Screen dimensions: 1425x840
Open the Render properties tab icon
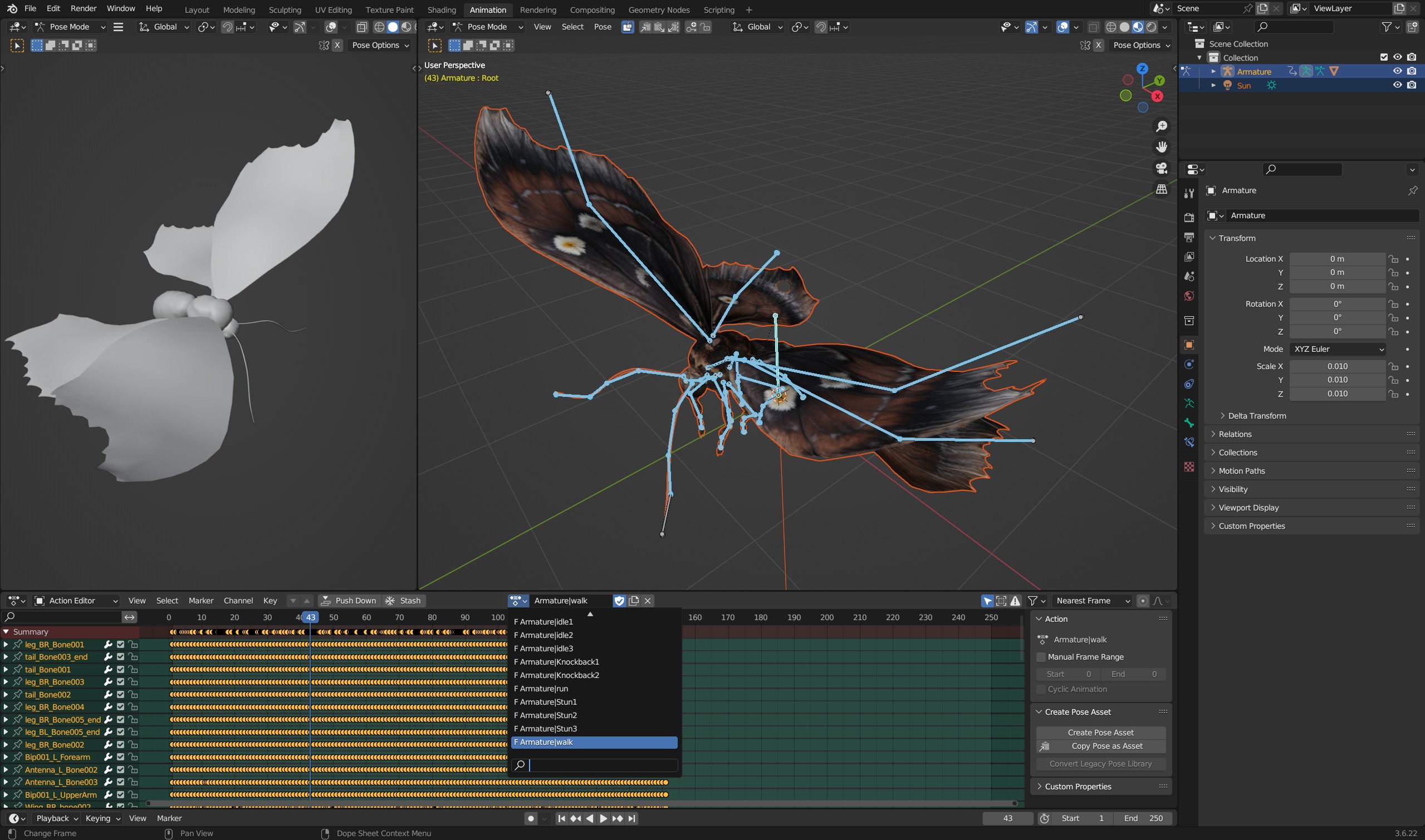click(x=1189, y=217)
